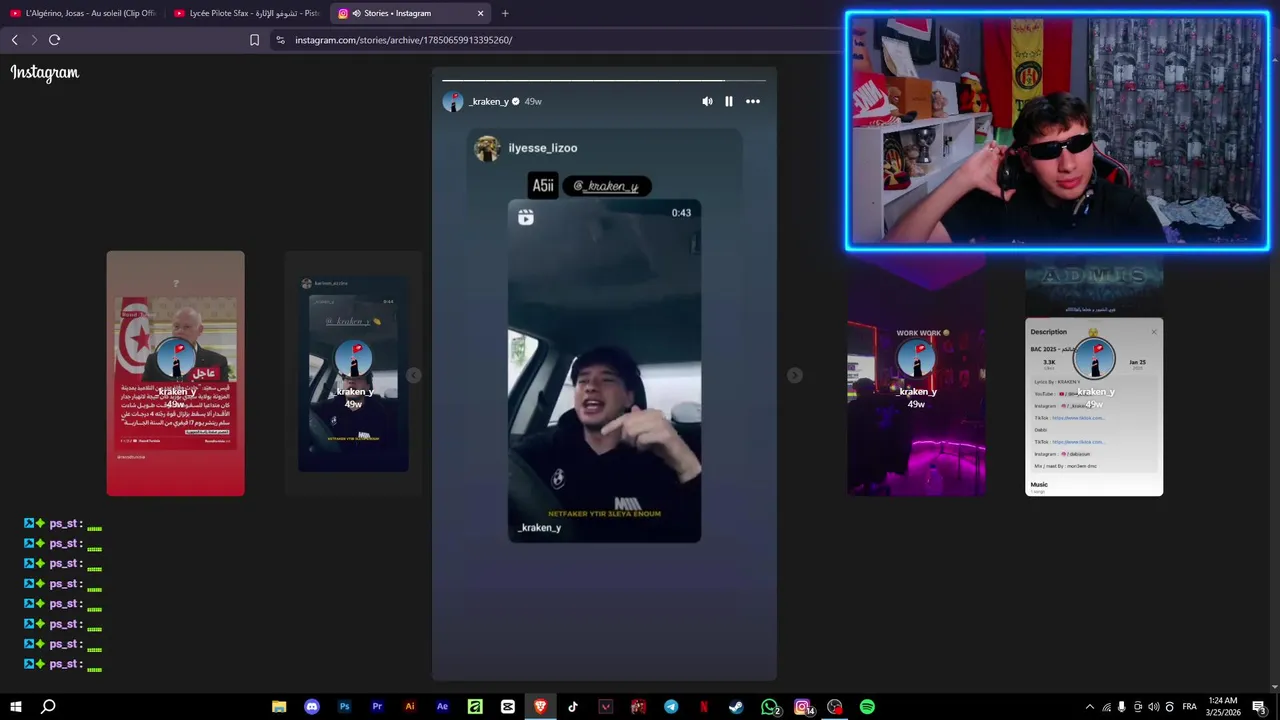Open the ilyesse_lizoo reposted profile name
1280x720 pixels.
543,148
